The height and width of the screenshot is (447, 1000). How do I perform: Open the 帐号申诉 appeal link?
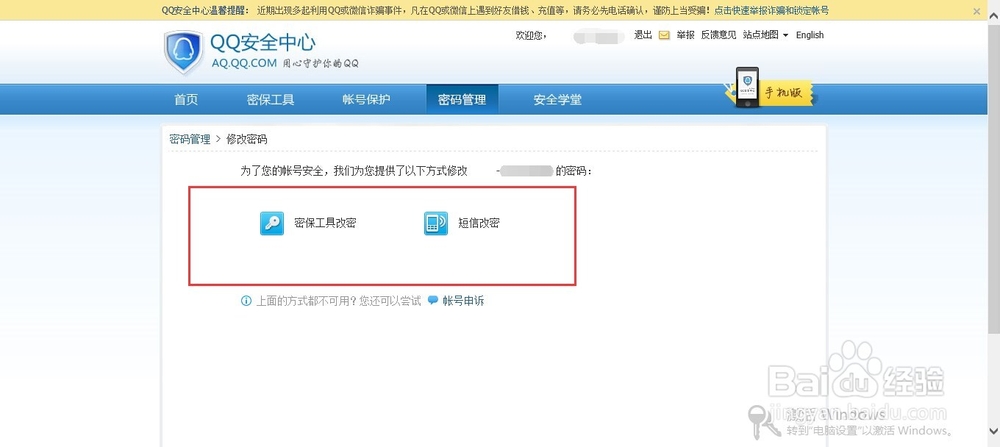463,301
